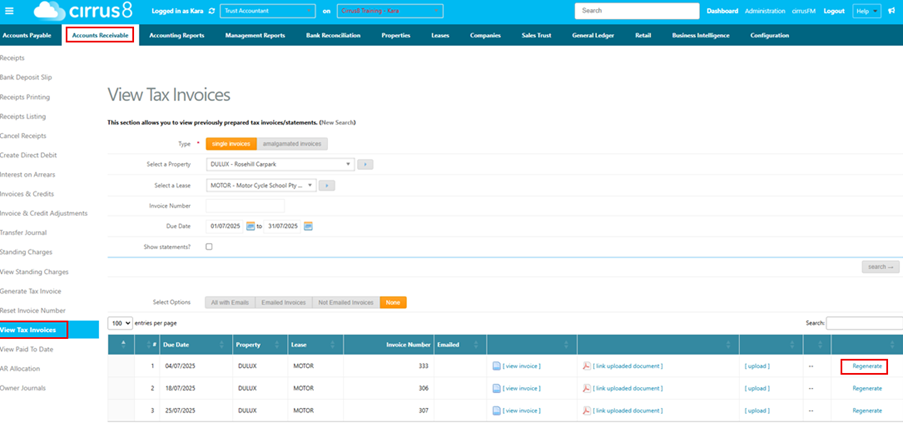The width and height of the screenshot is (903, 423).
Task: Toggle Show statements checkbox
Action: (209, 246)
